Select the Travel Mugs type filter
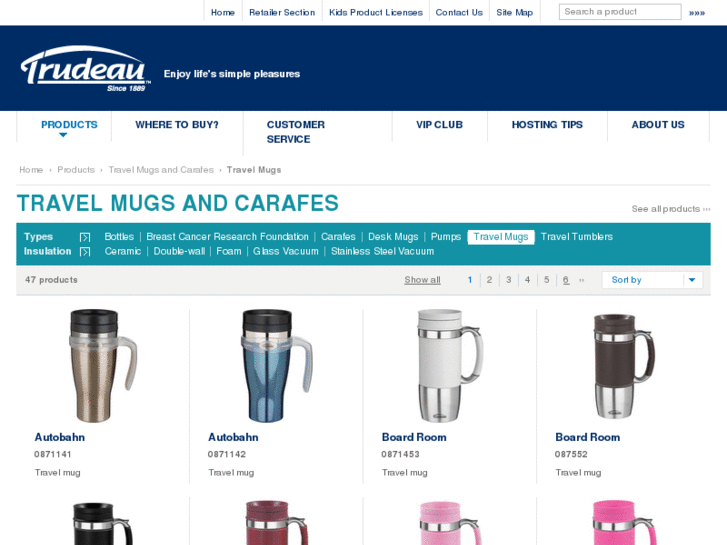727x545 pixels. click(x=501, y=237)
